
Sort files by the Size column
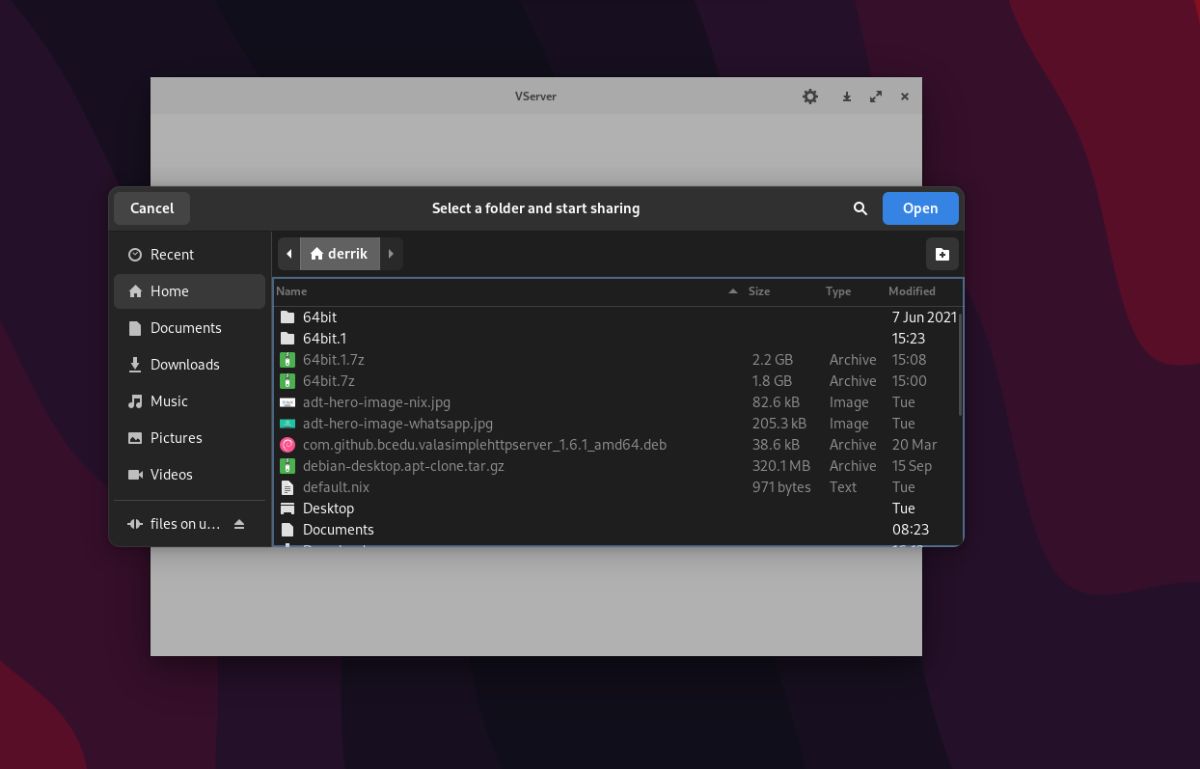(759, 291)
